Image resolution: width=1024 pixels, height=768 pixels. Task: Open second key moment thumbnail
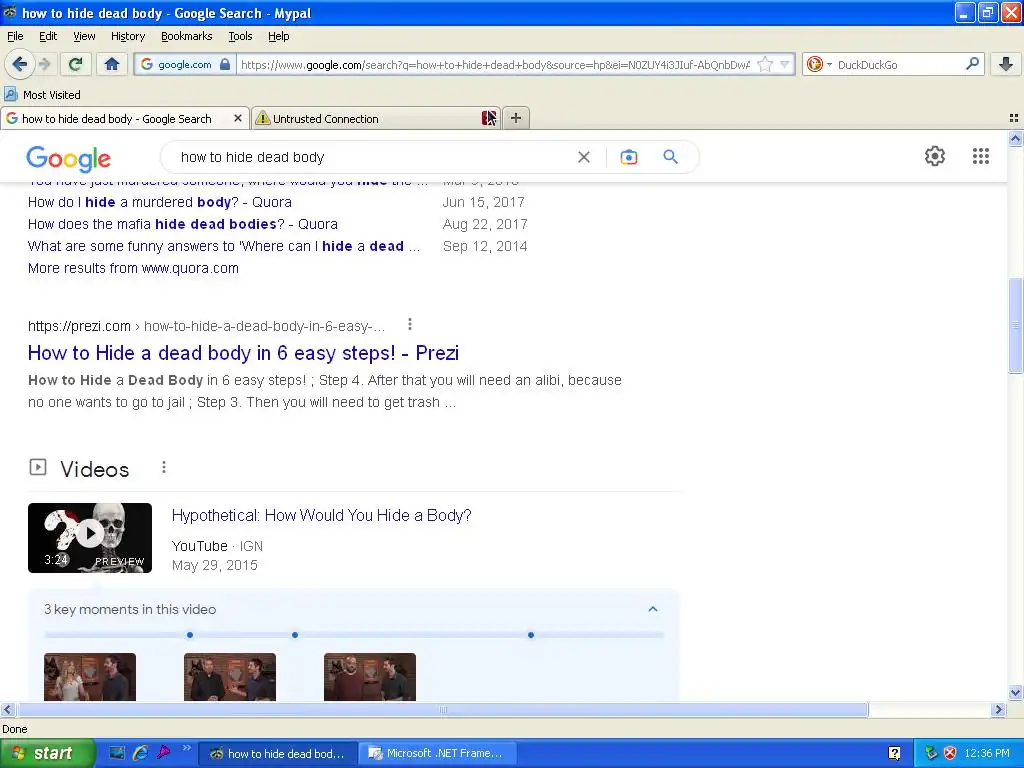[x=230, y=677]
